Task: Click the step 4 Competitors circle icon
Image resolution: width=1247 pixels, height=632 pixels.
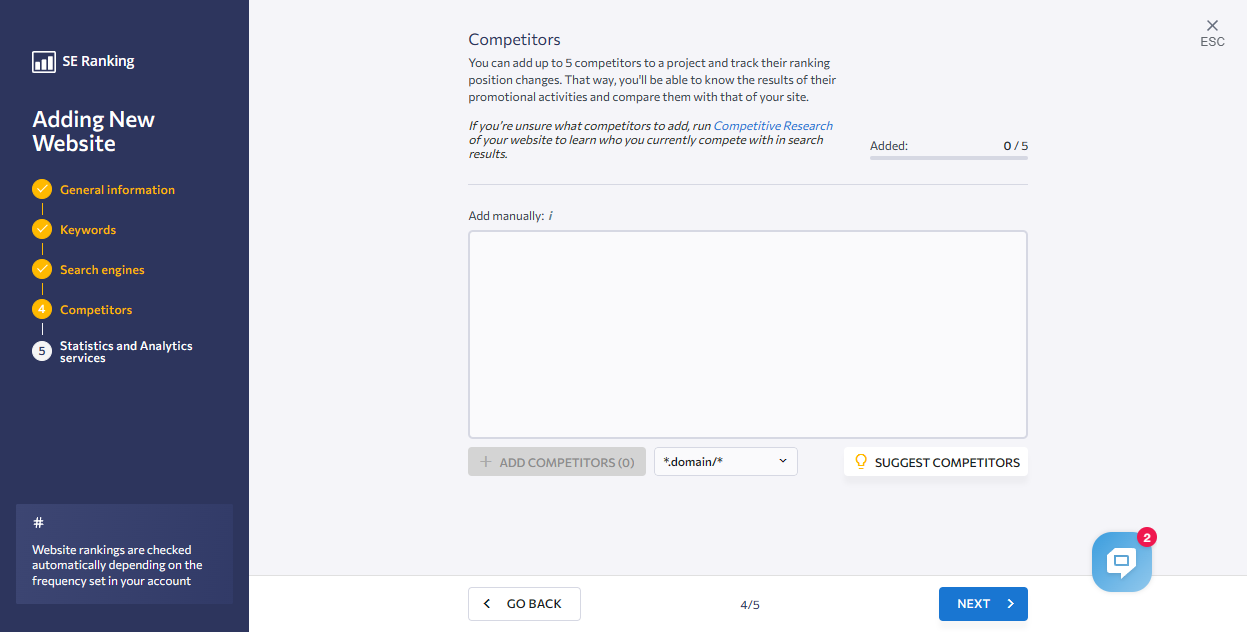Action: point(42,309)
